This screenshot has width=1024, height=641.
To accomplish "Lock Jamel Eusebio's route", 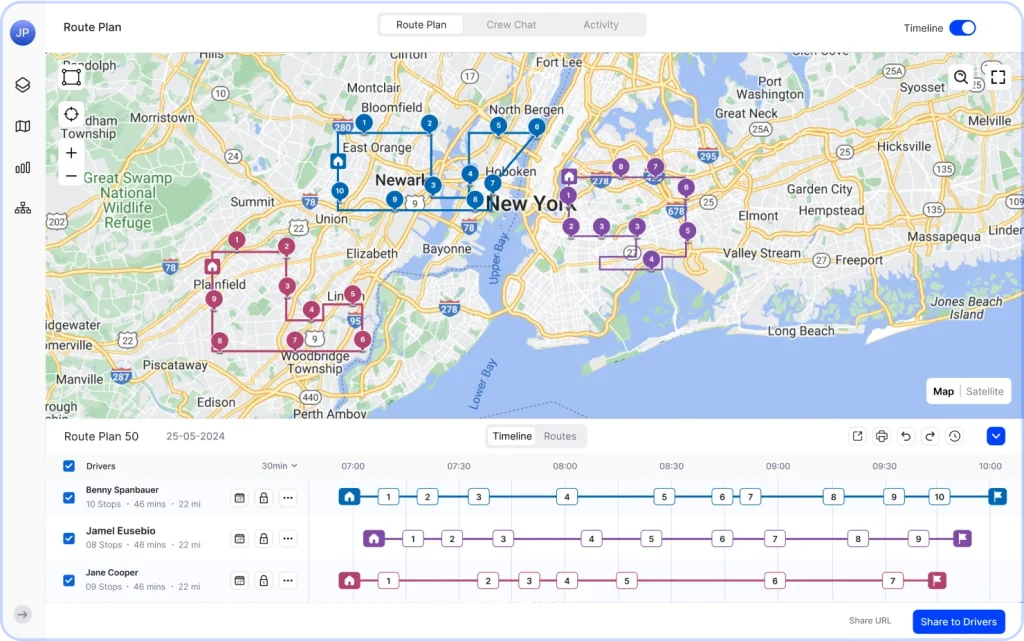I will (x=264, y=539).
